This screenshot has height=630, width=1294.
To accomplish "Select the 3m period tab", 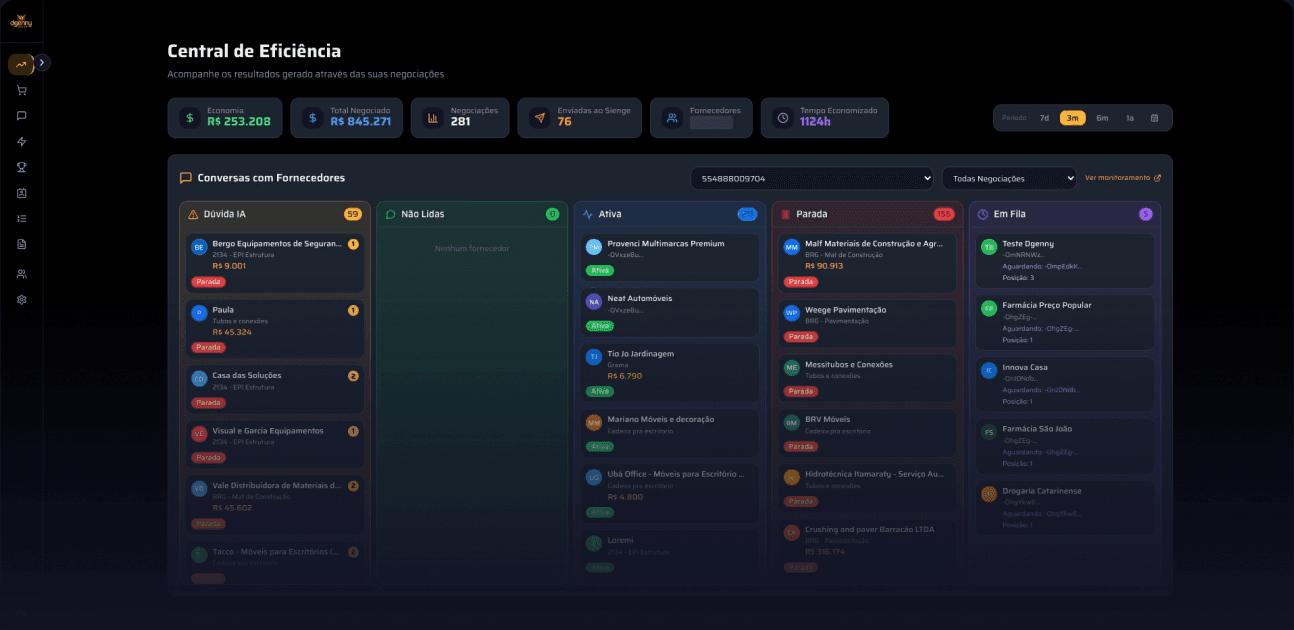I will pyautogui.click(x=1072, y=118).
